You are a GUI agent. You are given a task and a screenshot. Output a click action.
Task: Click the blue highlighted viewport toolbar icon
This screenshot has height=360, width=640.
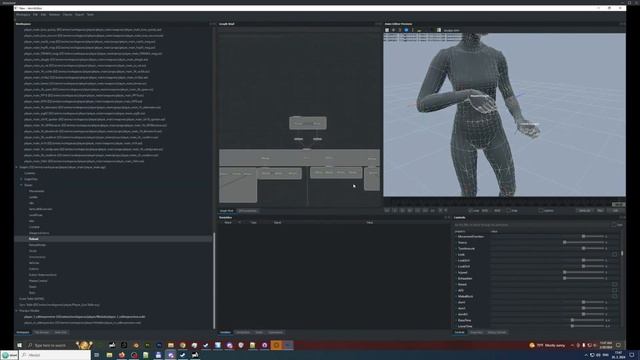(x=406, y=30)
